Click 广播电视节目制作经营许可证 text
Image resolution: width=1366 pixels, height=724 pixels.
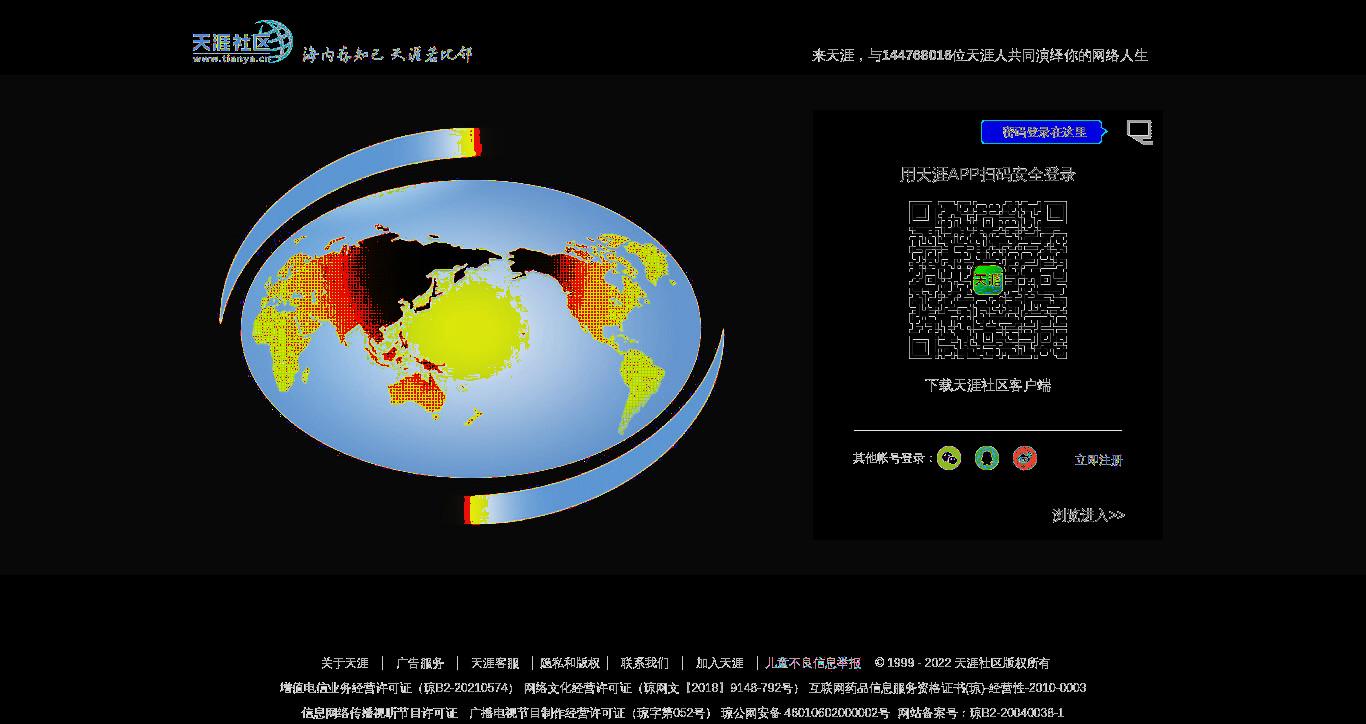click(590, 713)
